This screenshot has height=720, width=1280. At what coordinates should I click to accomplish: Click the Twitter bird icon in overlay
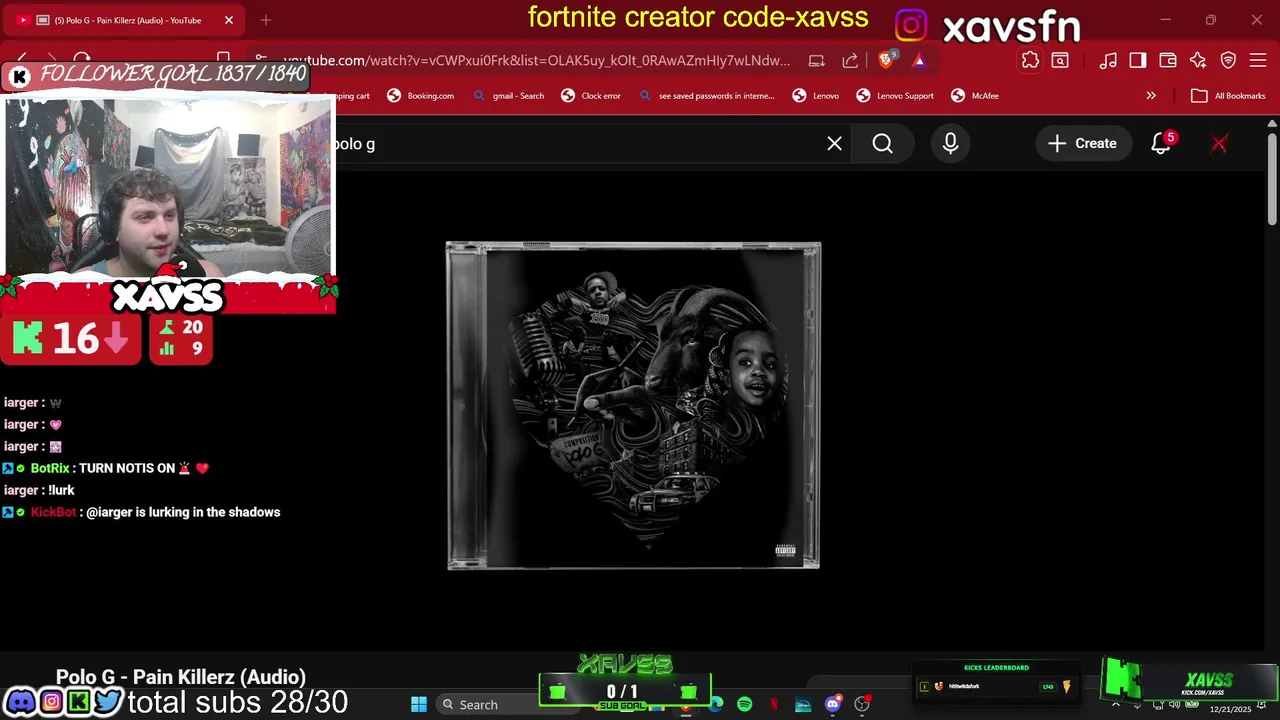(108, 702)
